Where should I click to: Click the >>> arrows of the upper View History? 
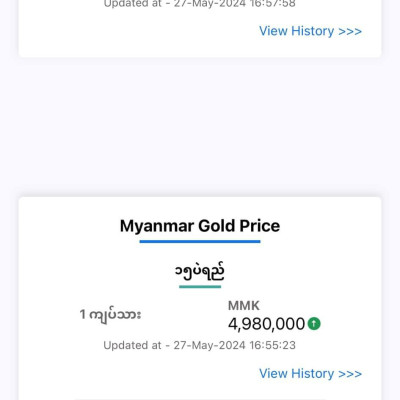click(350, 31)
